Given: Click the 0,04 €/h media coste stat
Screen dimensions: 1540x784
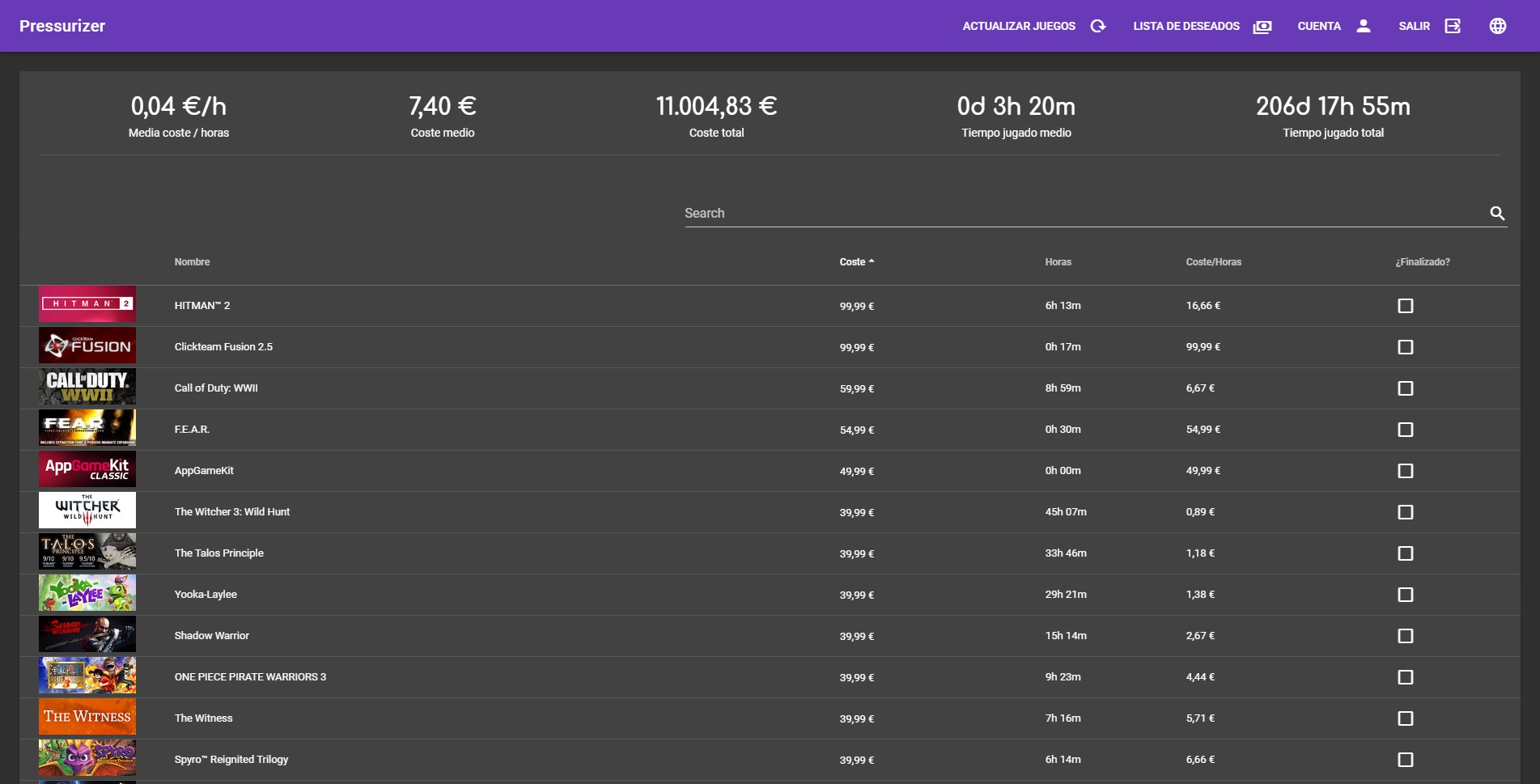Looking at the screenshot, I should (179, 106).
